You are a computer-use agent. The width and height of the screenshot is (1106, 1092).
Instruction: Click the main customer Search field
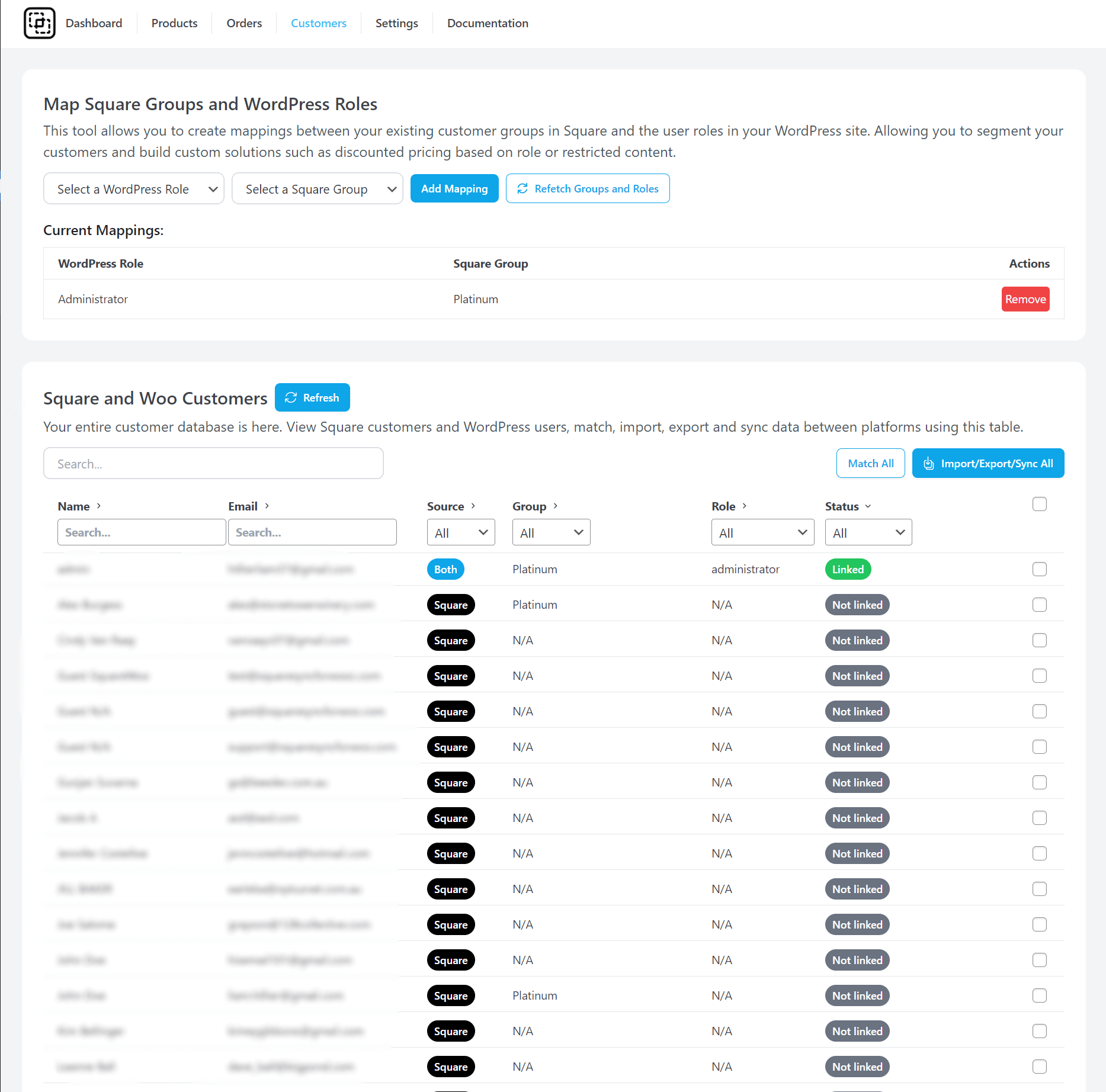213,463
